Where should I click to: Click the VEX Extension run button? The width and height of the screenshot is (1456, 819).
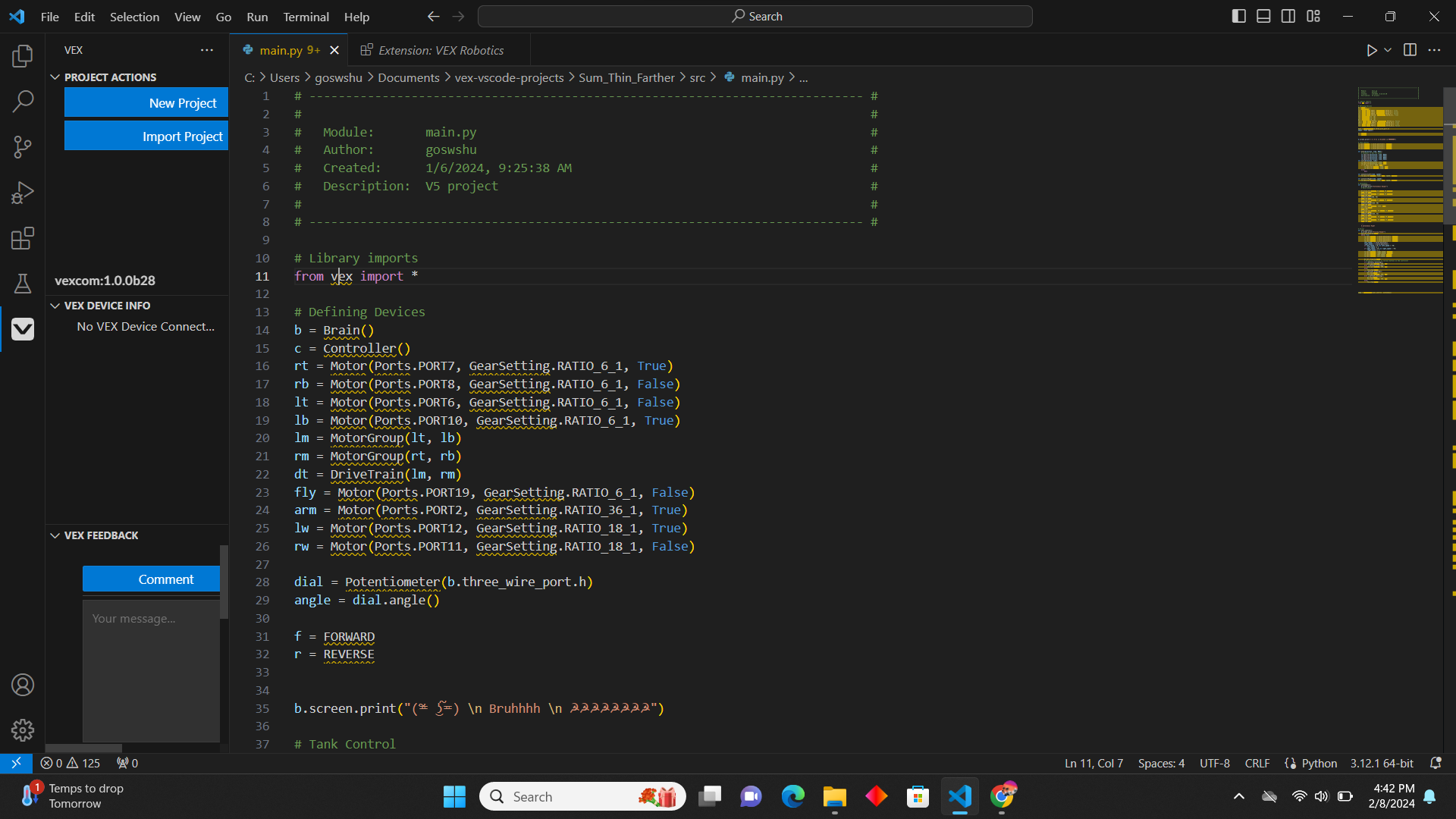(1371, 50)
